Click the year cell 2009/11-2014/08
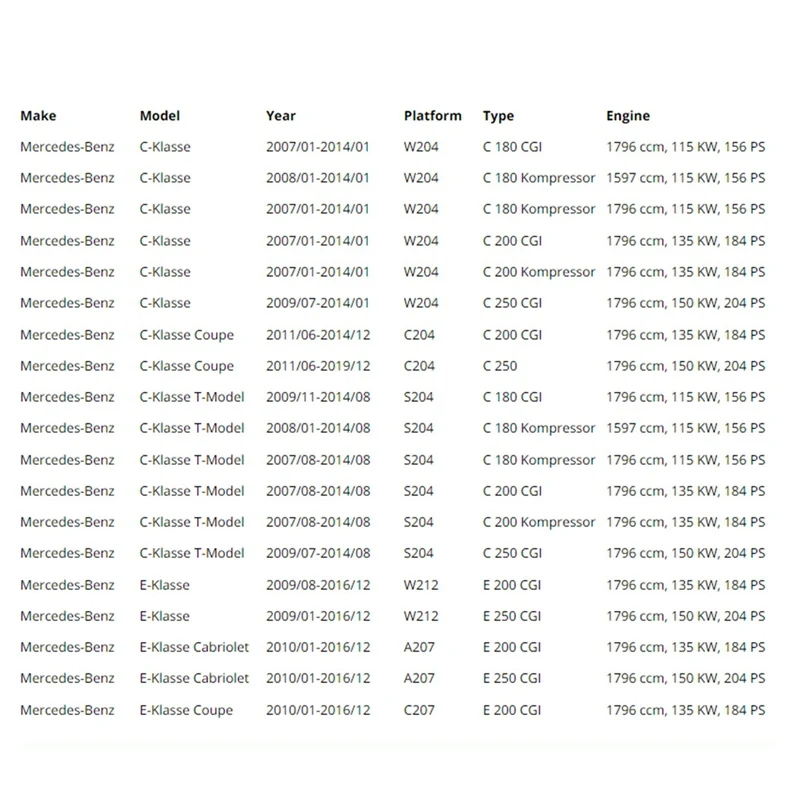 (318, 397)
